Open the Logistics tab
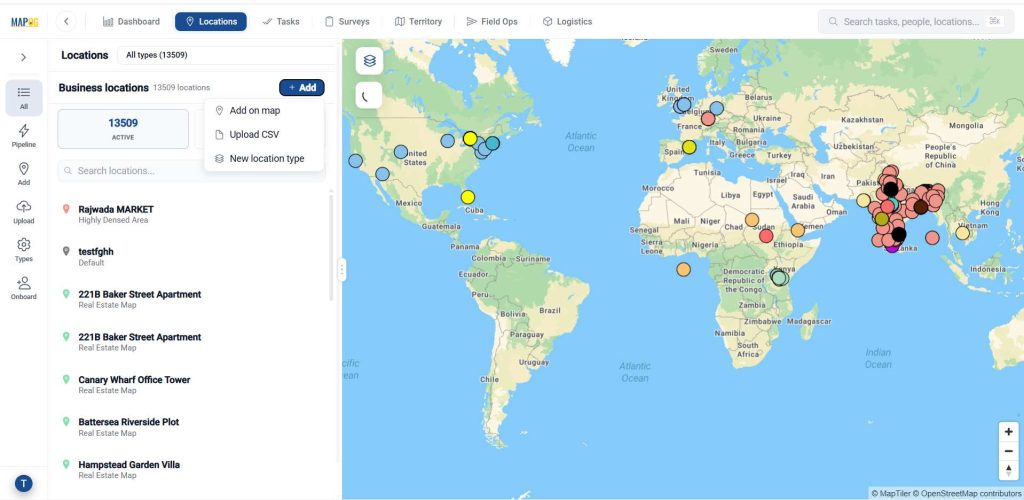The image size is (1024, 500). coord(567,22)
